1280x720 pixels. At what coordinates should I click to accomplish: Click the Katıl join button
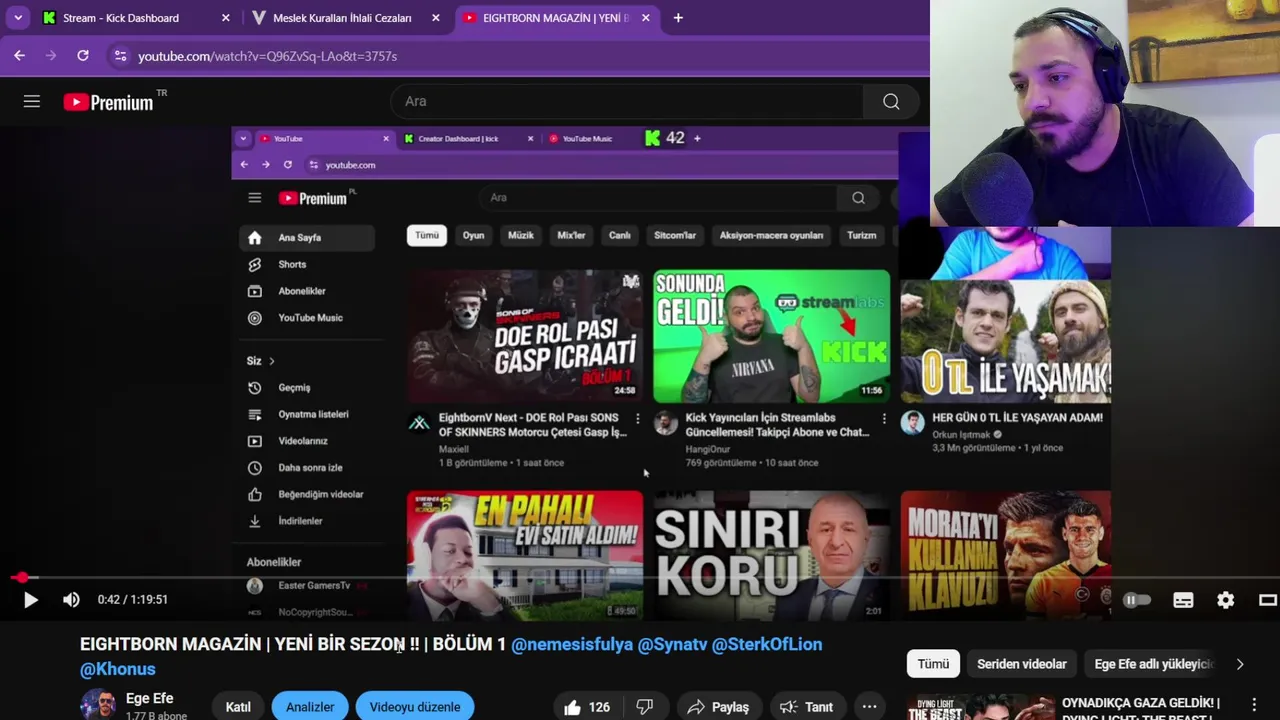click(x=238, y=707)
